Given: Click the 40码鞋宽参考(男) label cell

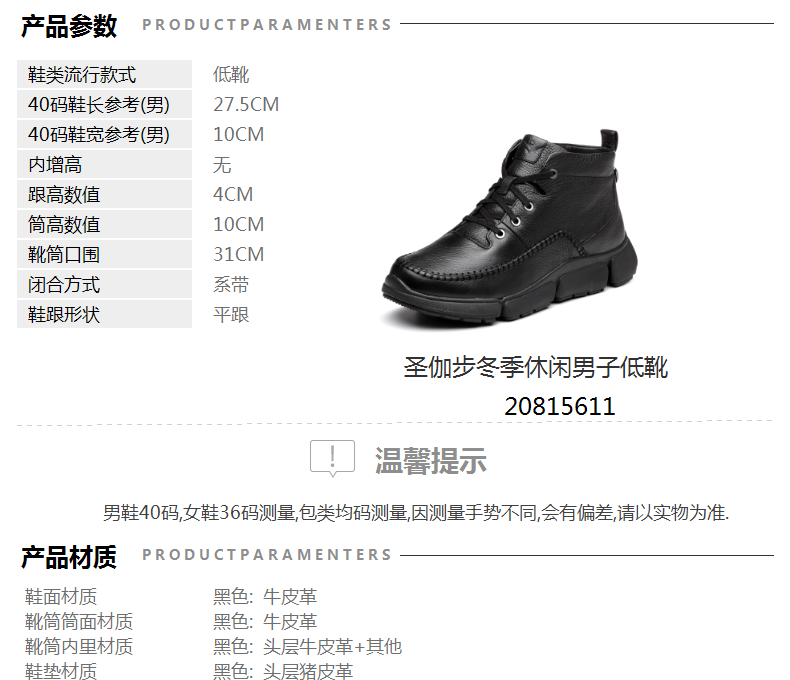Looking at the screenshot, I should [x=104, y=134].
